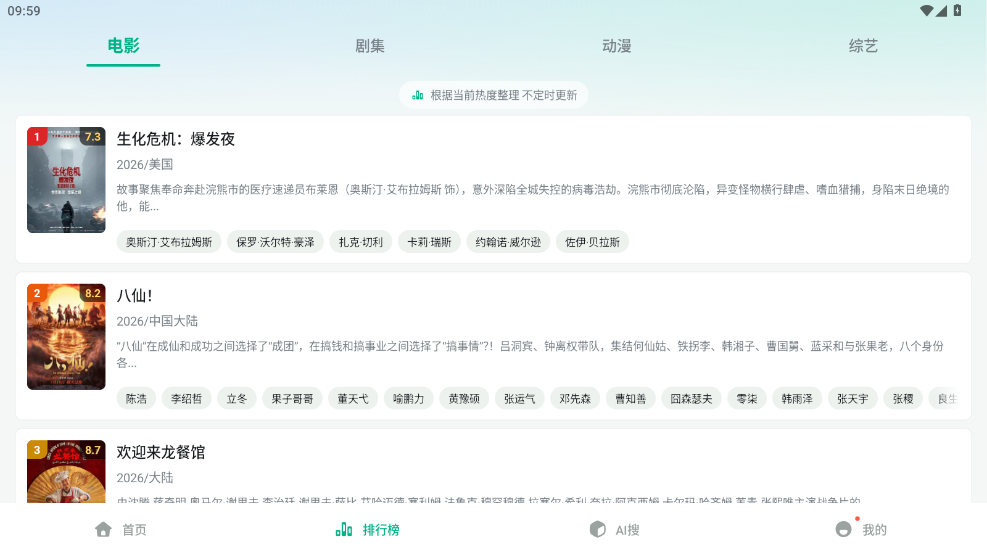Select actor tag 立冬
Image resolution: width=987 pixels, height=555 pixels.
coord(237,399)
